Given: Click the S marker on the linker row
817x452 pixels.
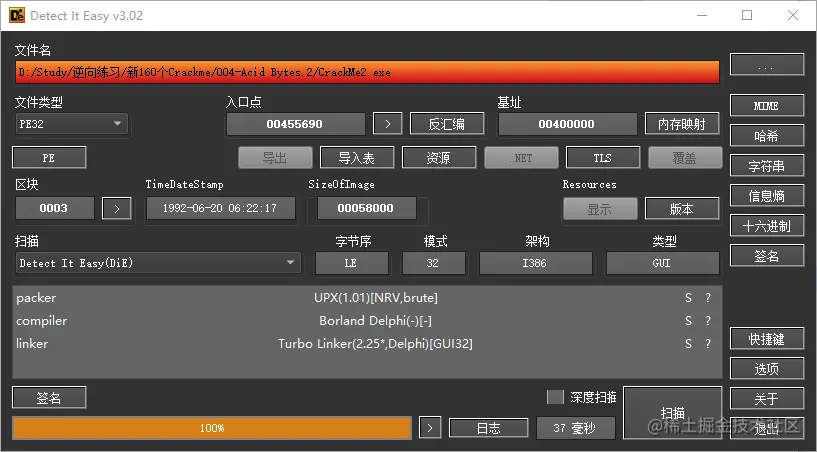Looking at the screenshot, I should tap(688, 344).
